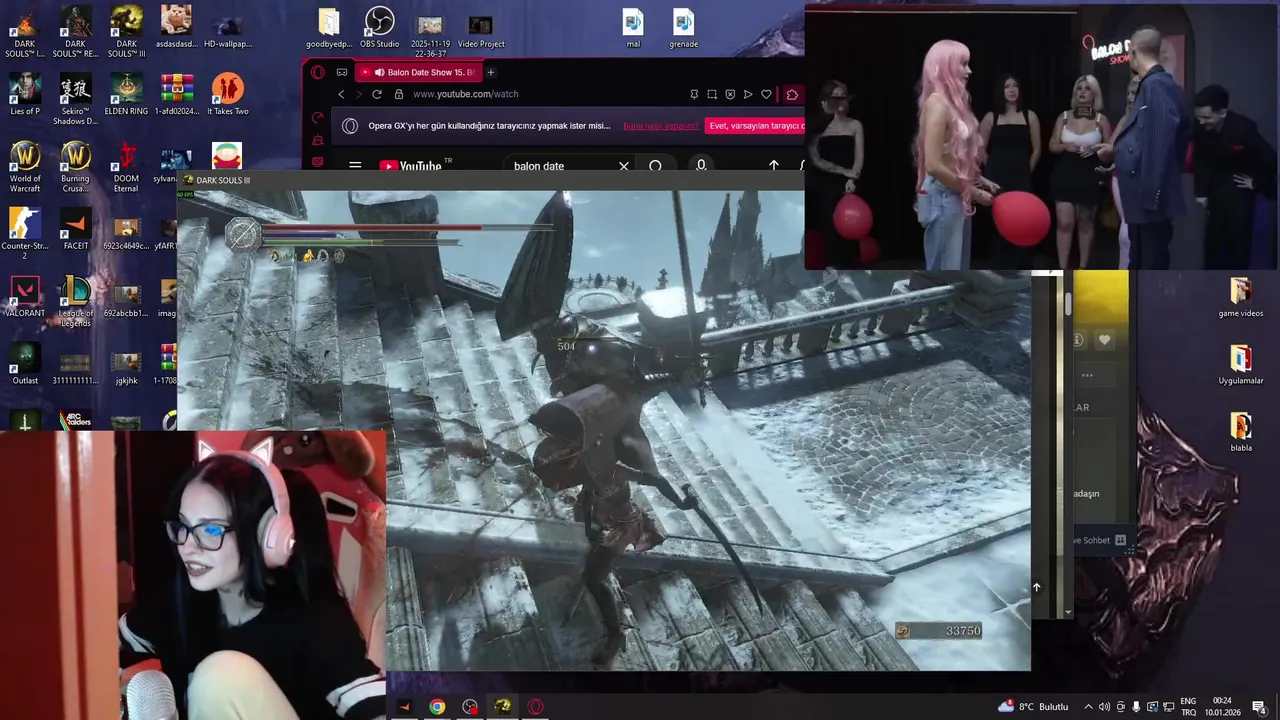Click the 'Bunu nasıl yaparım?' link
This screenshot has height=720, width=1280.
pyautogui.click(x=661, y=126)
